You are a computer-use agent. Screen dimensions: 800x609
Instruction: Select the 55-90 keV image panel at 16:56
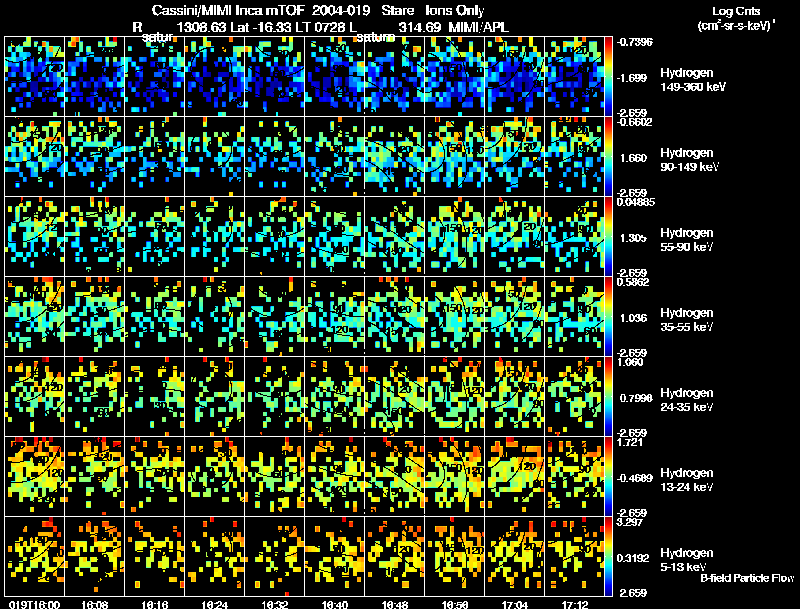455,237
